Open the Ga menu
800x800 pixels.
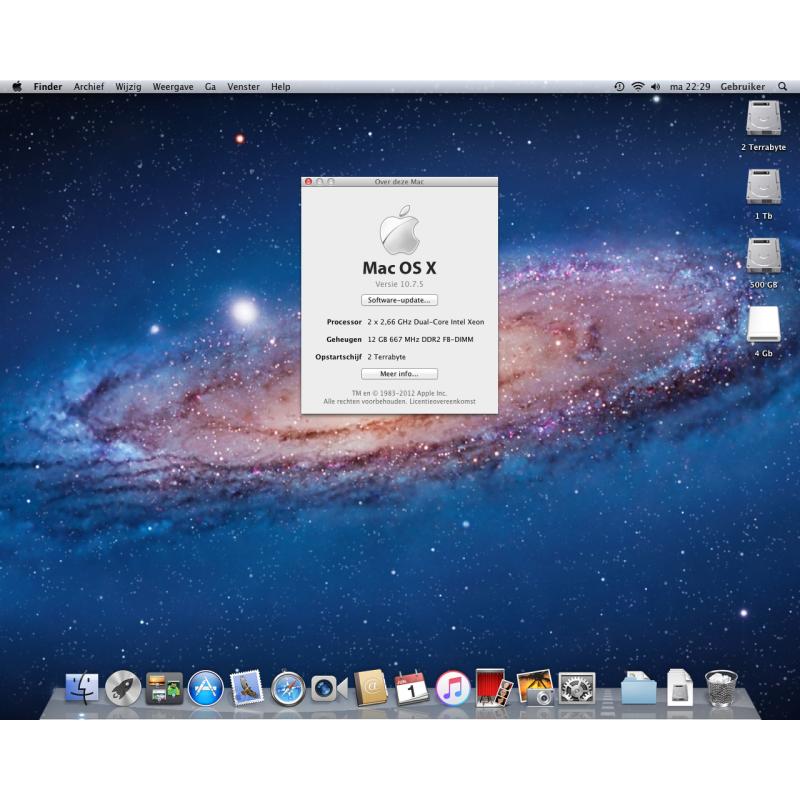[210, 87]
